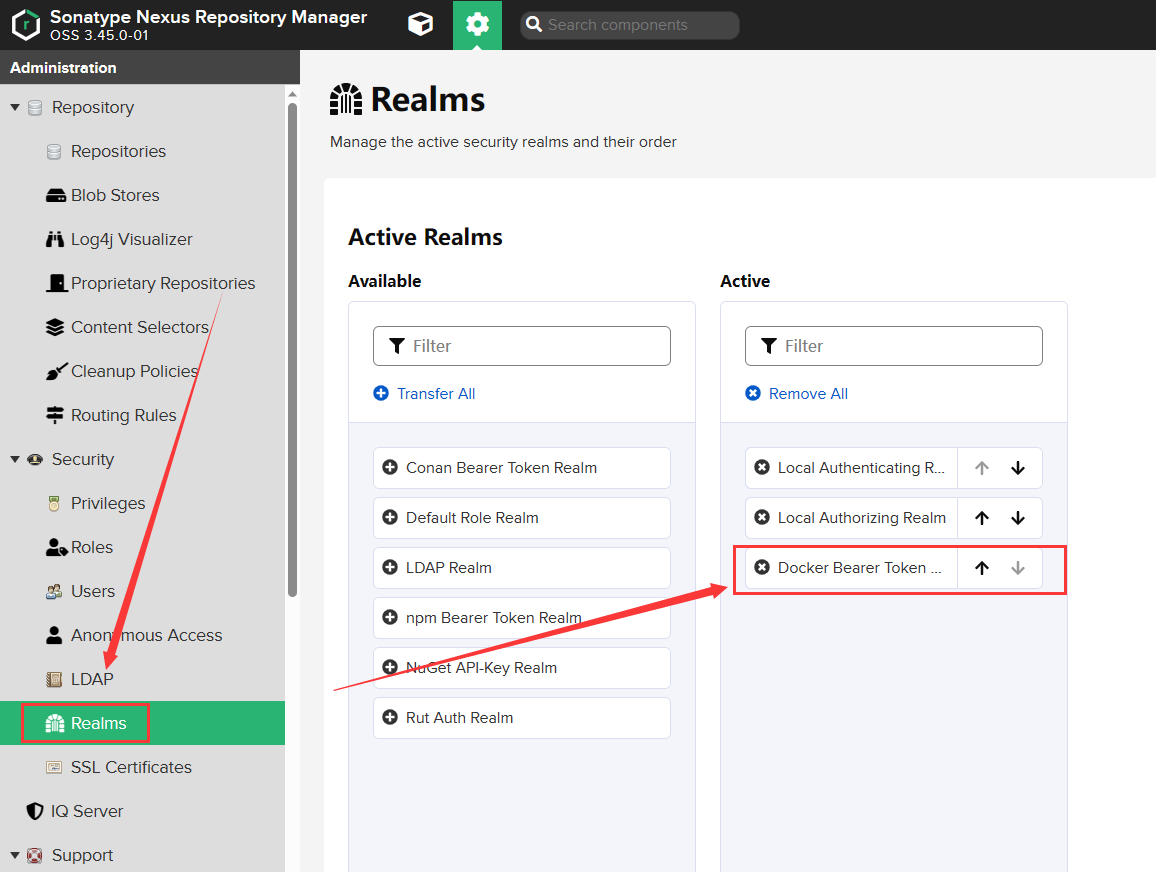
Task: Open Privileges page
Action: 108,503
